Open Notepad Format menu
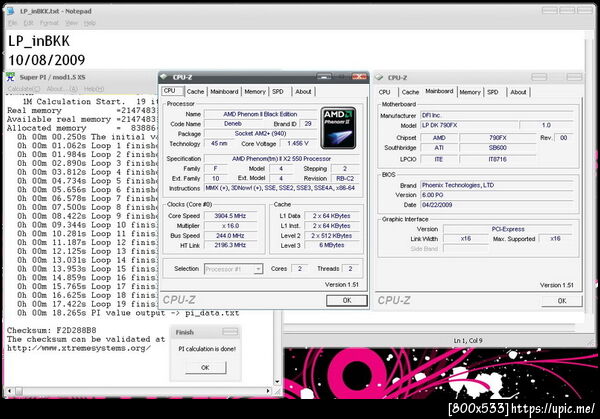The image size is (600, 419). (x=49, y=23)
